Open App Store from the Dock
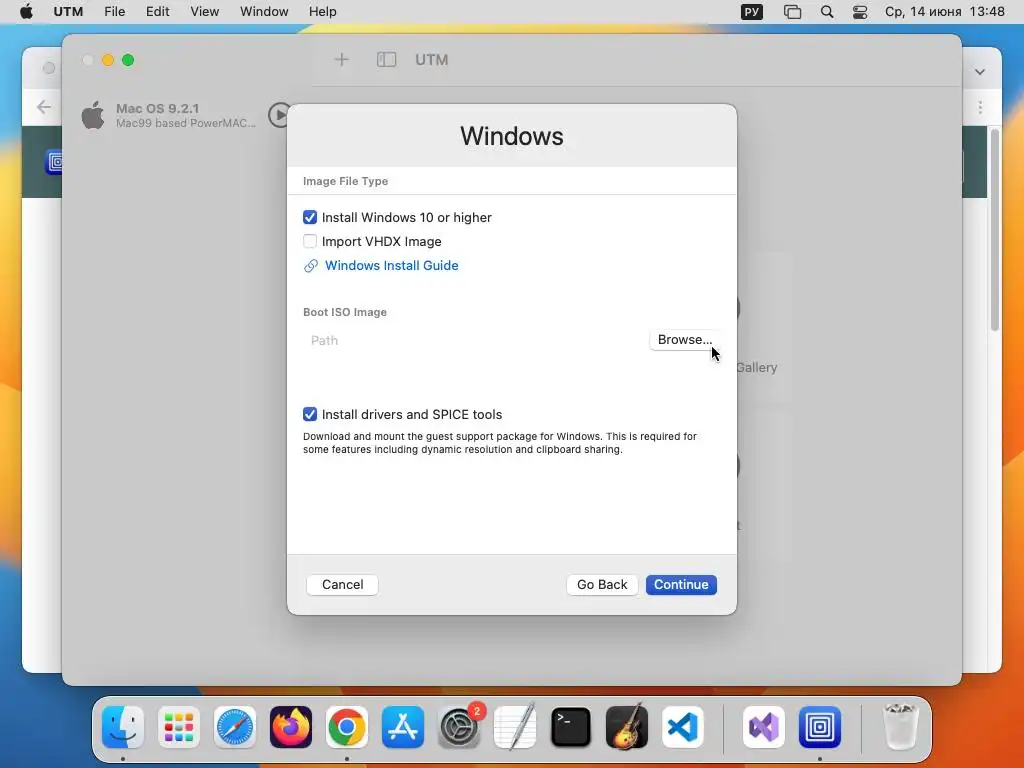The width and height of the screenshot is (1024, 768). (x=403, y=727)
